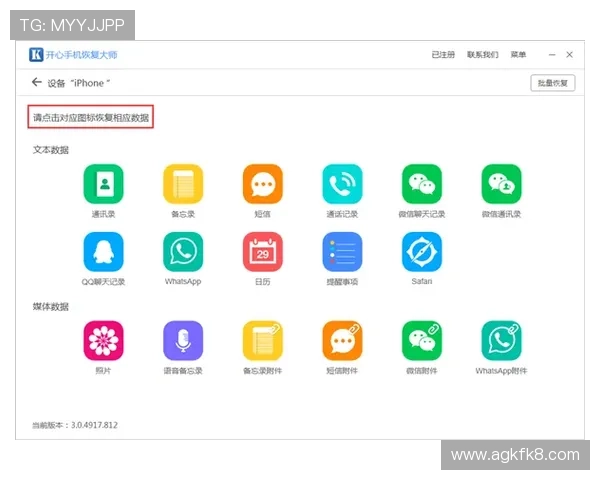Click the 媒体数据 section heading
This screenshot has height=480, width=600.
pyautogui.click(x=51, y=306)
